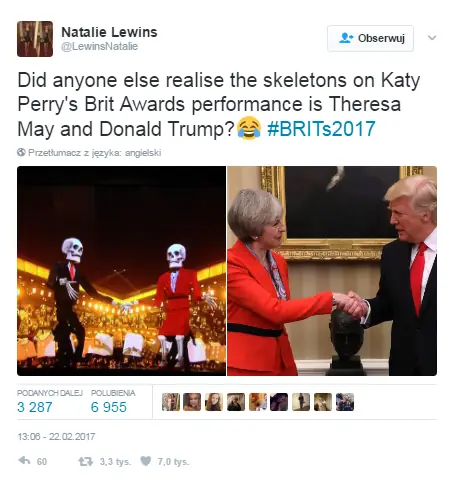452x486 pixels.
Task: Click the reply arrow icon
Action: (x=24, y=461)
